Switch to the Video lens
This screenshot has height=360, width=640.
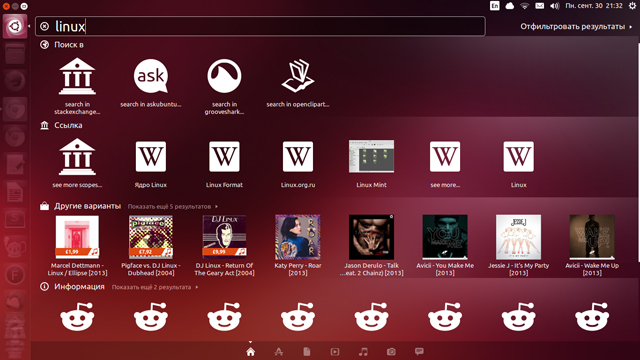335,352
